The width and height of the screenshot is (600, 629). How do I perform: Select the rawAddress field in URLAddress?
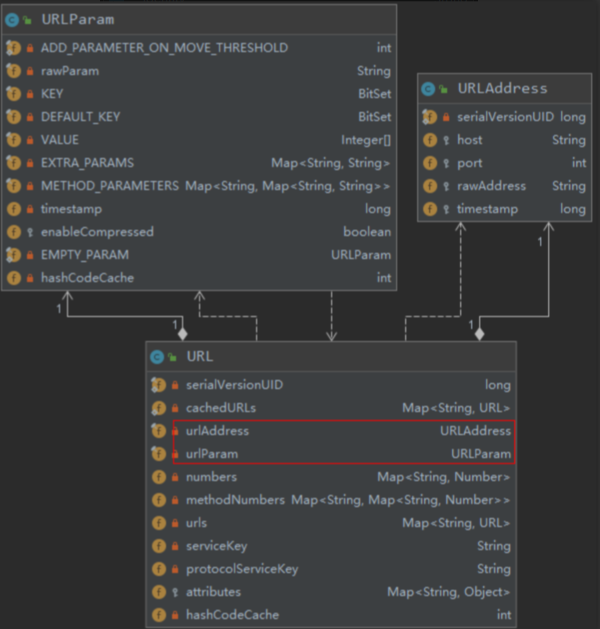(x=492, y=186)
